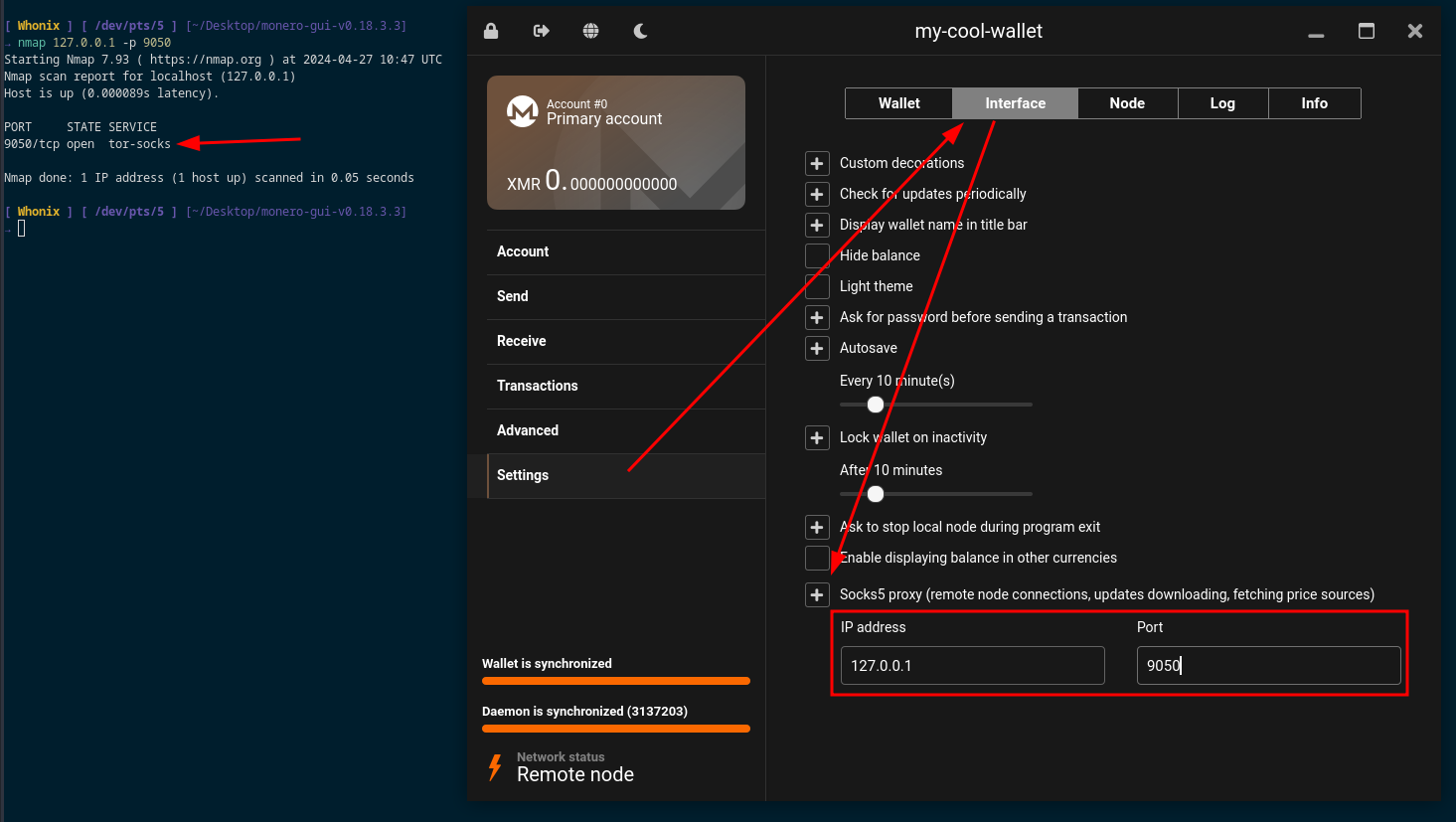Toggle Display wallet name in title bar
Viewport: 1456px width, 822px height.
coord(817,225)
